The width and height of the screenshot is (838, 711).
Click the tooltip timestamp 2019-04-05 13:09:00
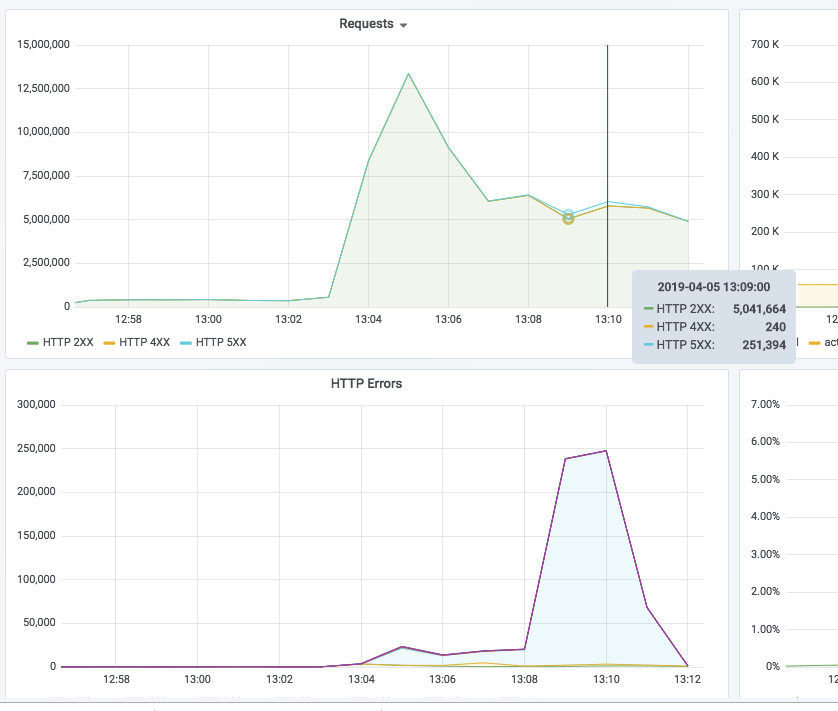click(x=713, y=287)
